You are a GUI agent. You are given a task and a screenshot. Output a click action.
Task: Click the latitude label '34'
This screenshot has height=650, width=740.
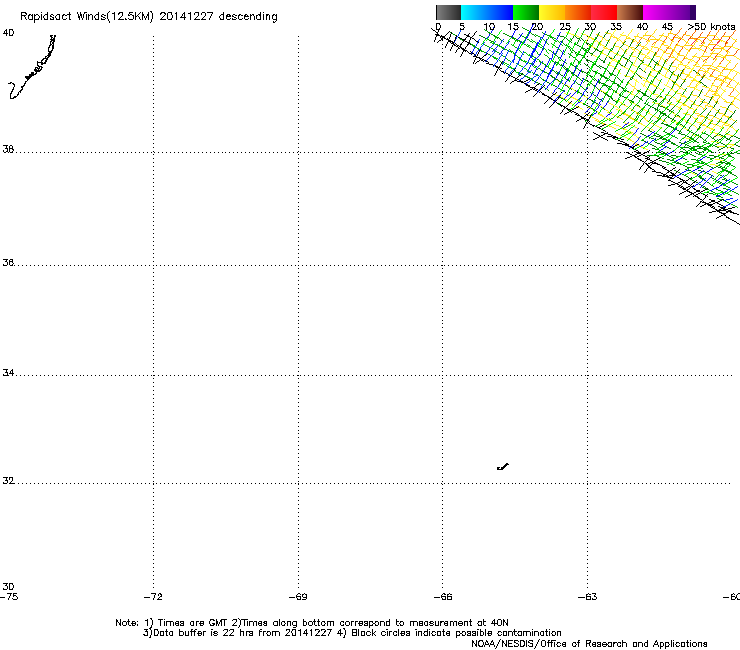click(8, 373)
